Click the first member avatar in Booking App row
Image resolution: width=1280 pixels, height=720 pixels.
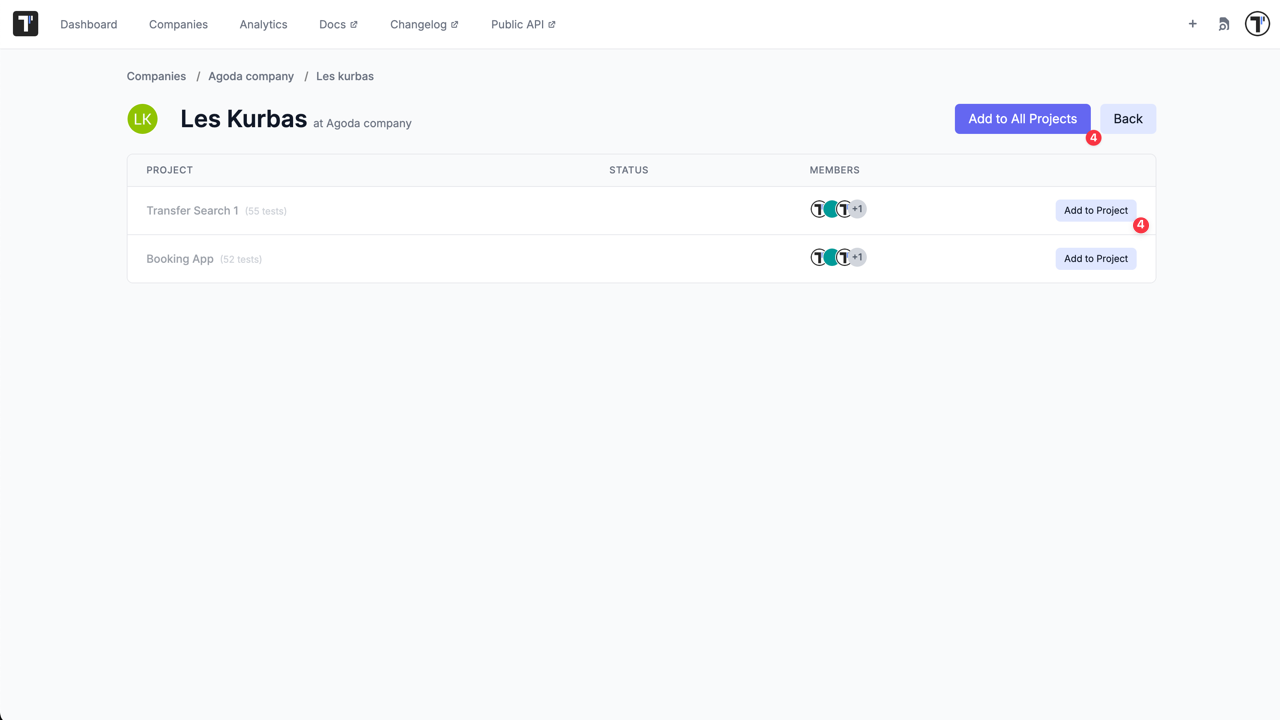point(819,257)
